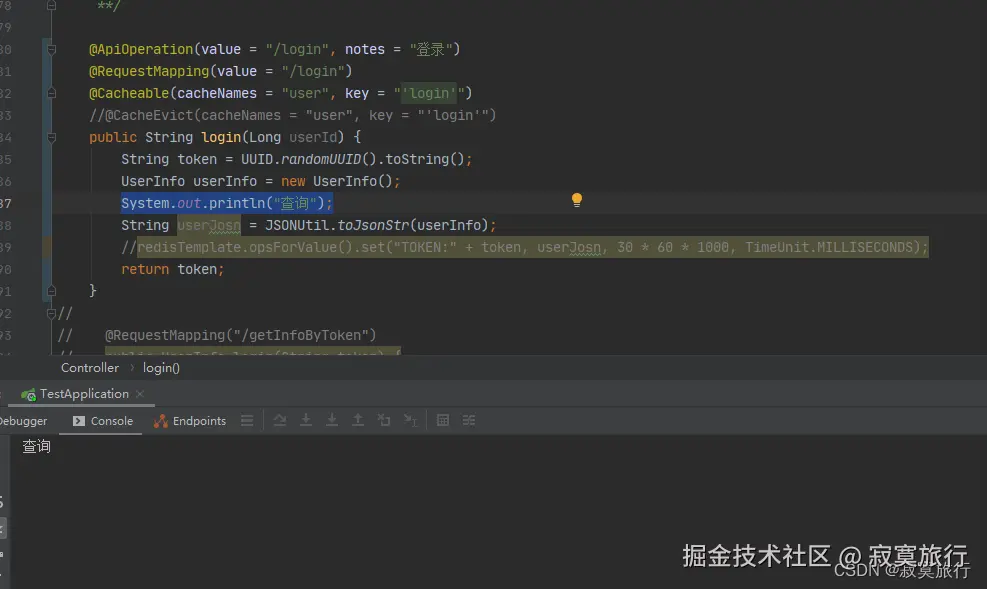Click toJsonStr method call
Viewport: 987px width, 589px height.
(373, 225)
